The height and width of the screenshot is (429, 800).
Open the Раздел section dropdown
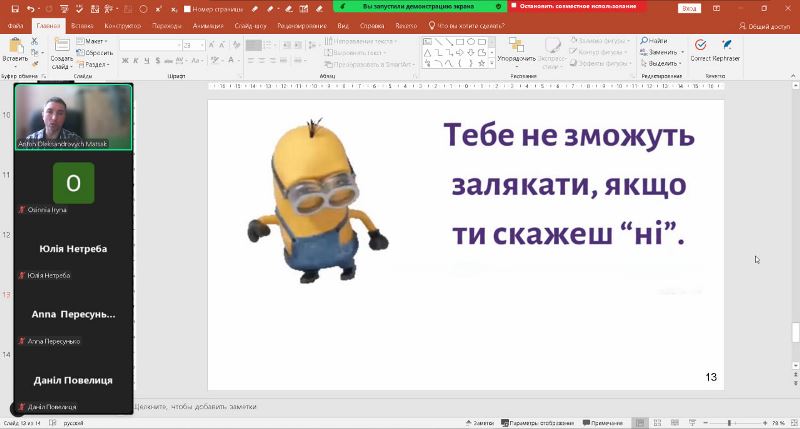click(x=93, y=64)
